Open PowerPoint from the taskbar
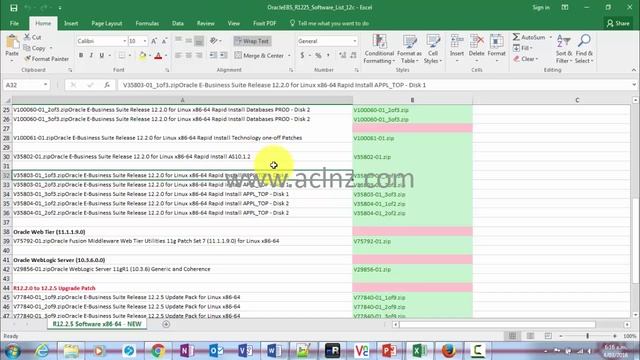 click(390, 351)
